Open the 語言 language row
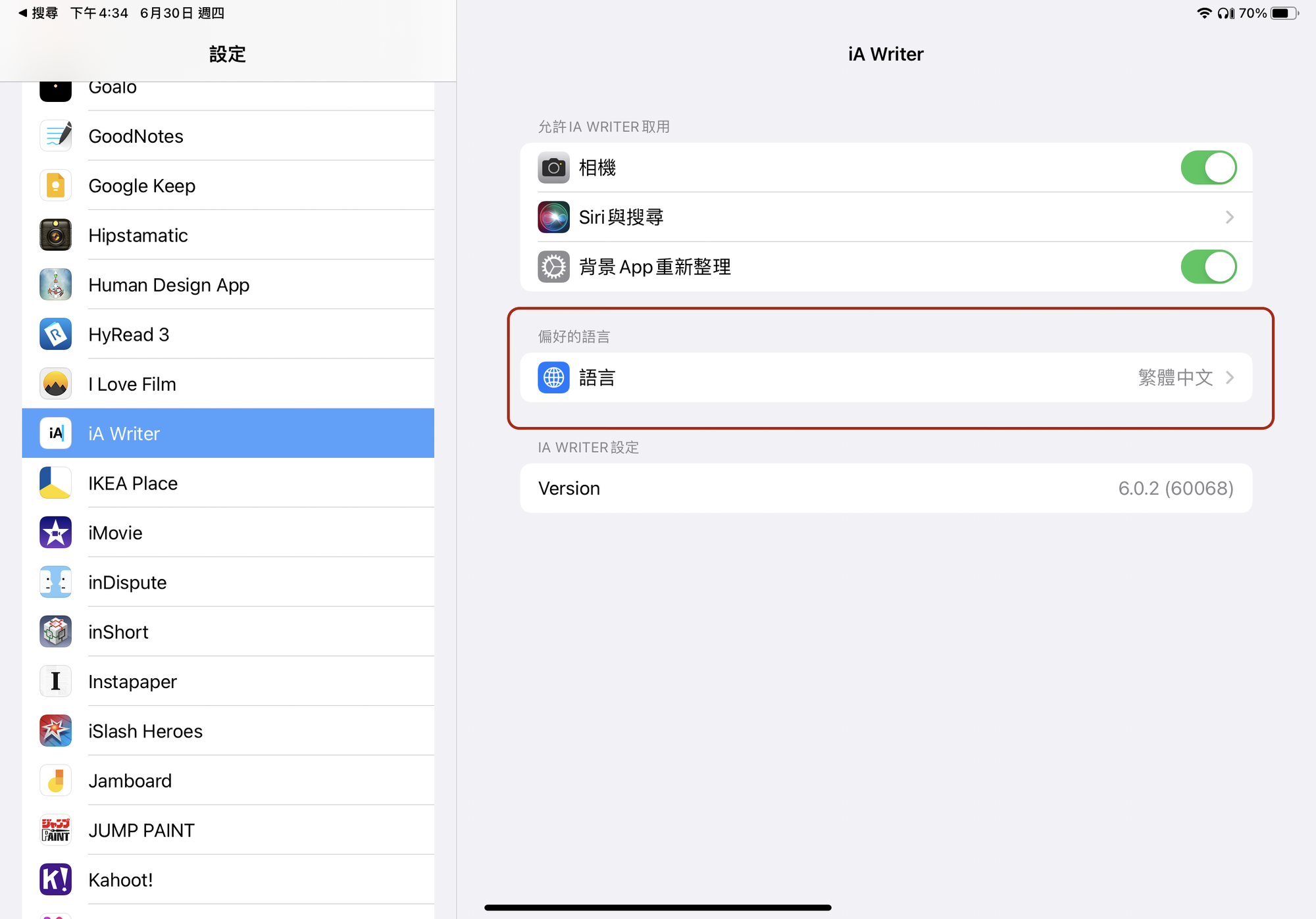This screenshot has height=919, width=1316. tap(886, 378)
